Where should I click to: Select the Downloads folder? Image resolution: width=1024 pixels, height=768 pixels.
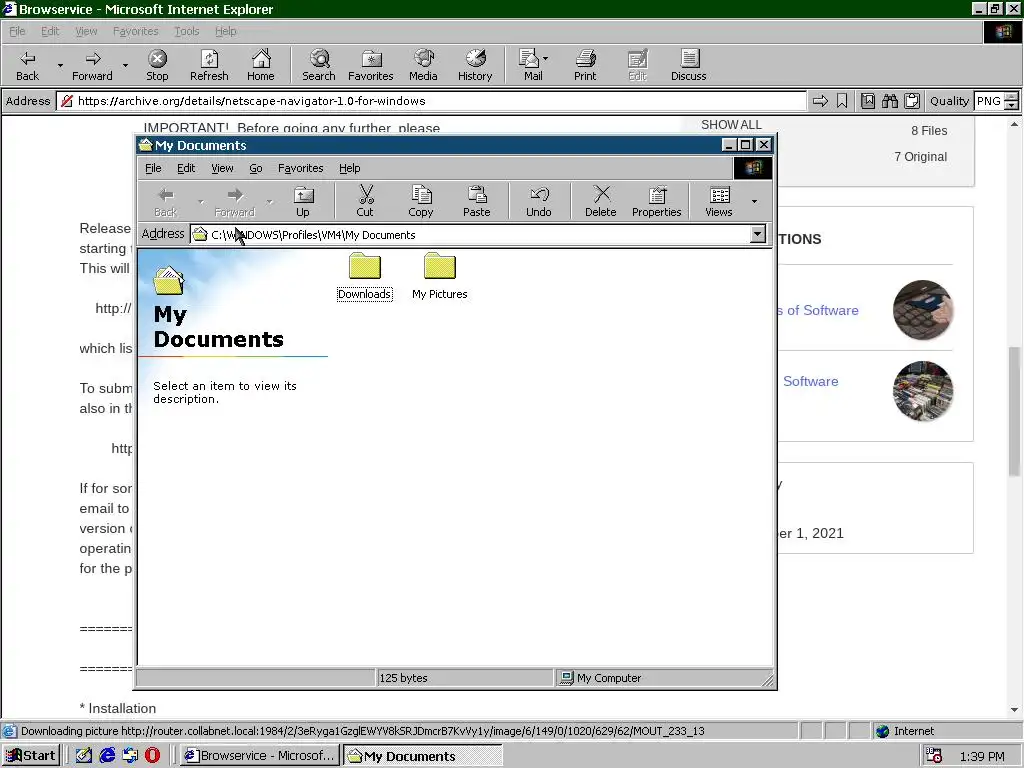coord(364,277)
